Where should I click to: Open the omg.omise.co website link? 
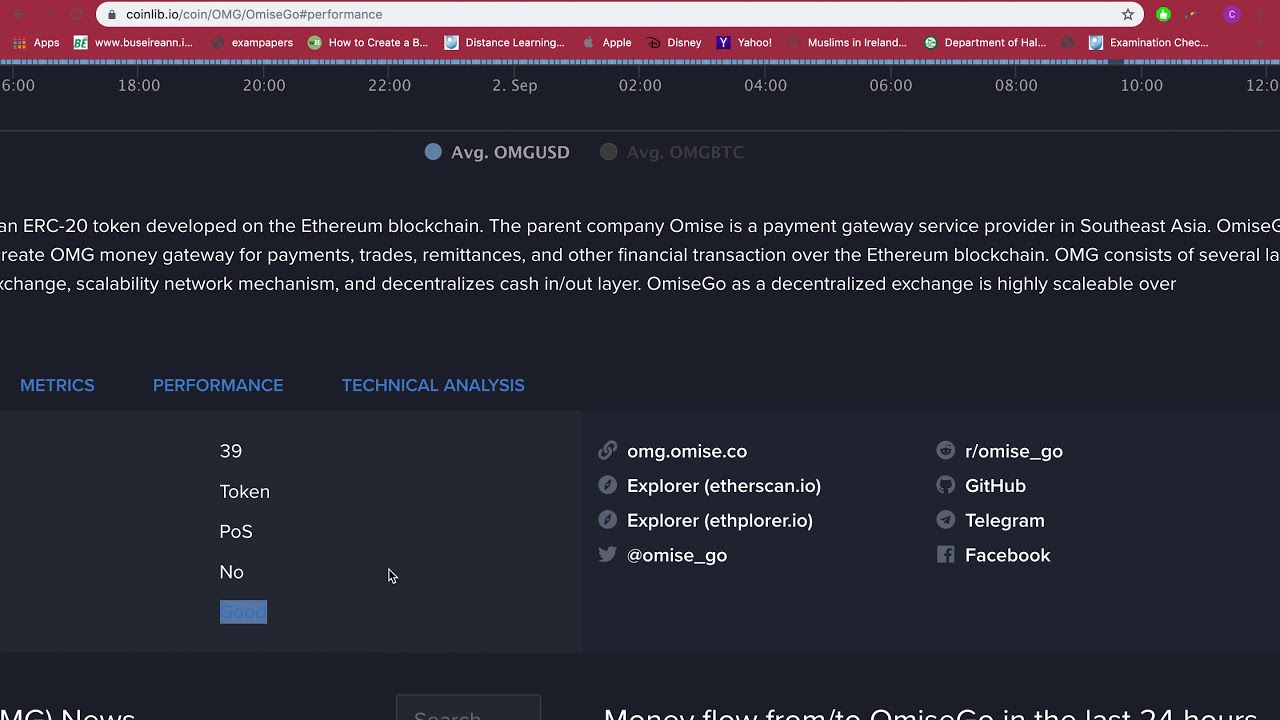(687, 451)
